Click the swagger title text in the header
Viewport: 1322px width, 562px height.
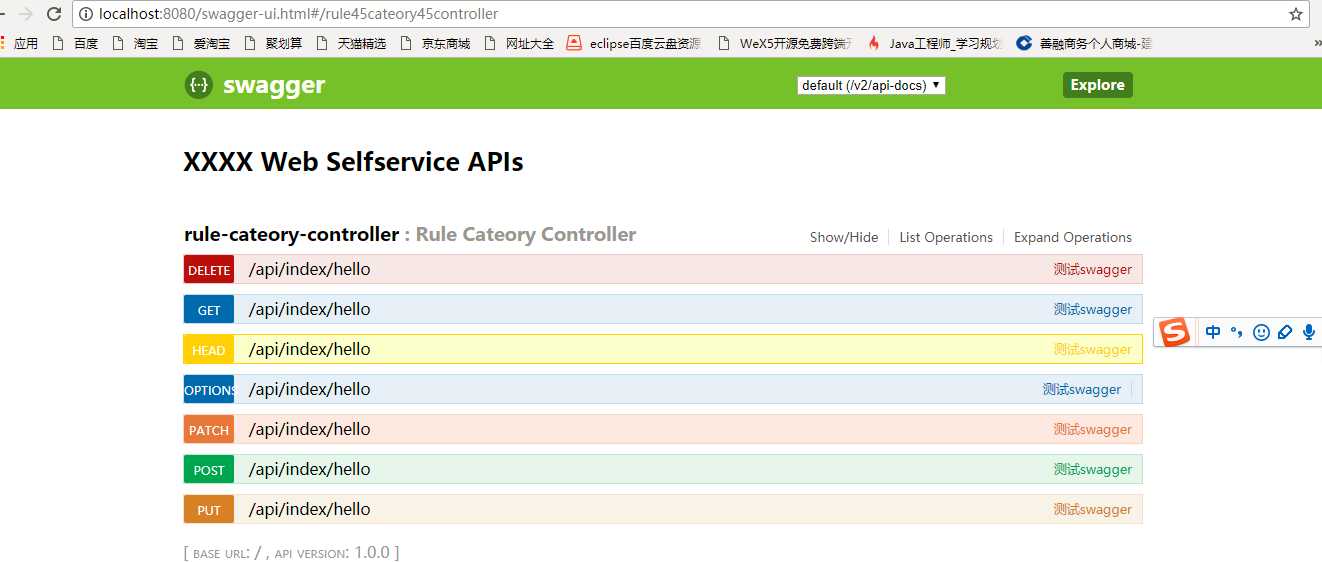click(274, 85)
